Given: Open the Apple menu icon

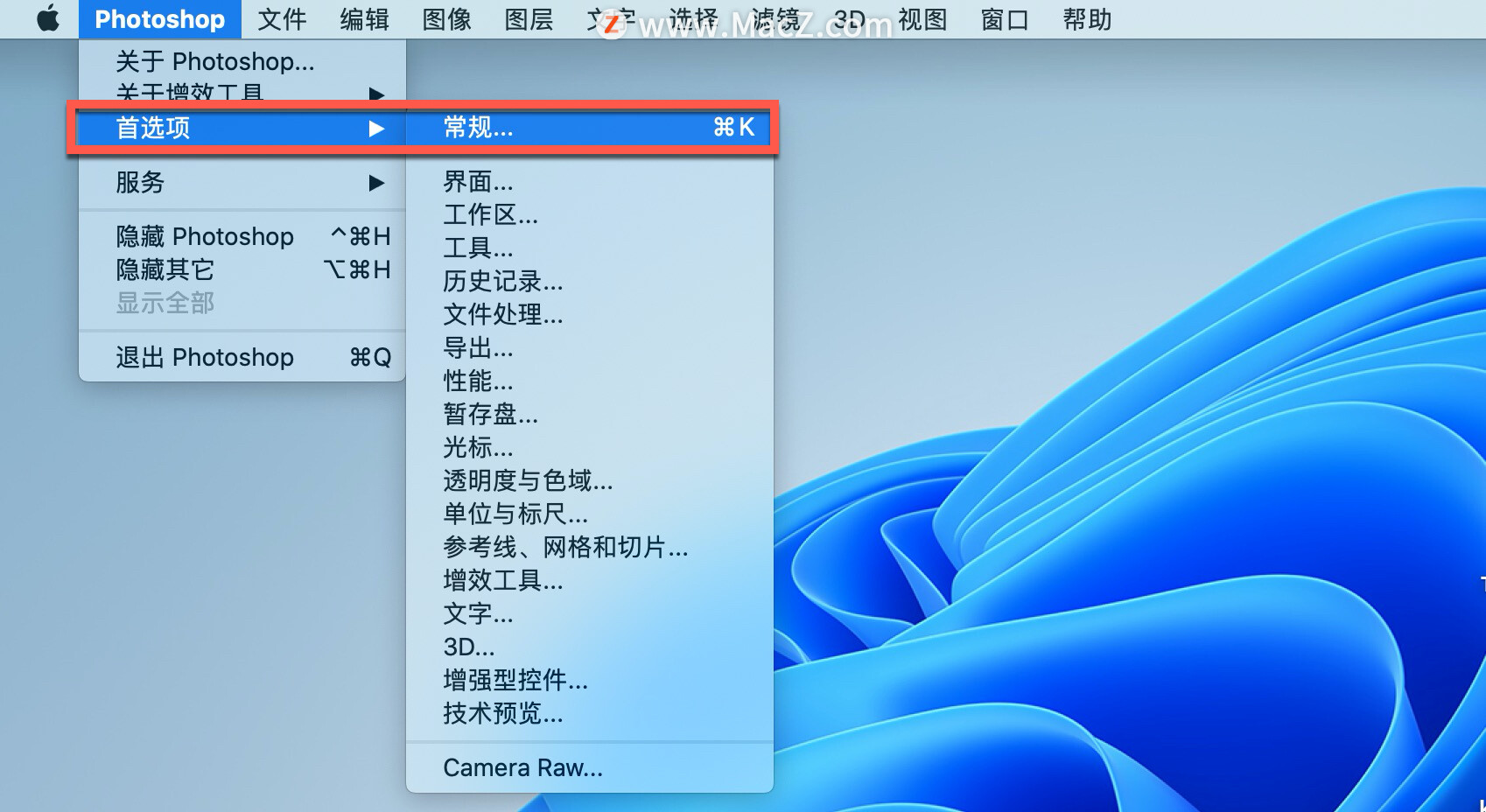Looking at the screenshot, I should click(48, 18).
